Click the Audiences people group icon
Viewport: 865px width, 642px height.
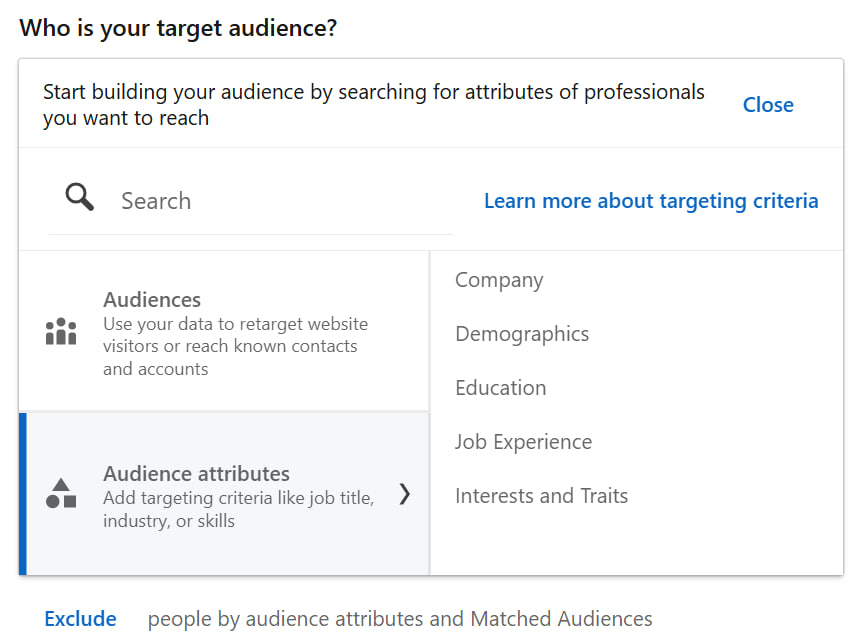pos(61,331)
